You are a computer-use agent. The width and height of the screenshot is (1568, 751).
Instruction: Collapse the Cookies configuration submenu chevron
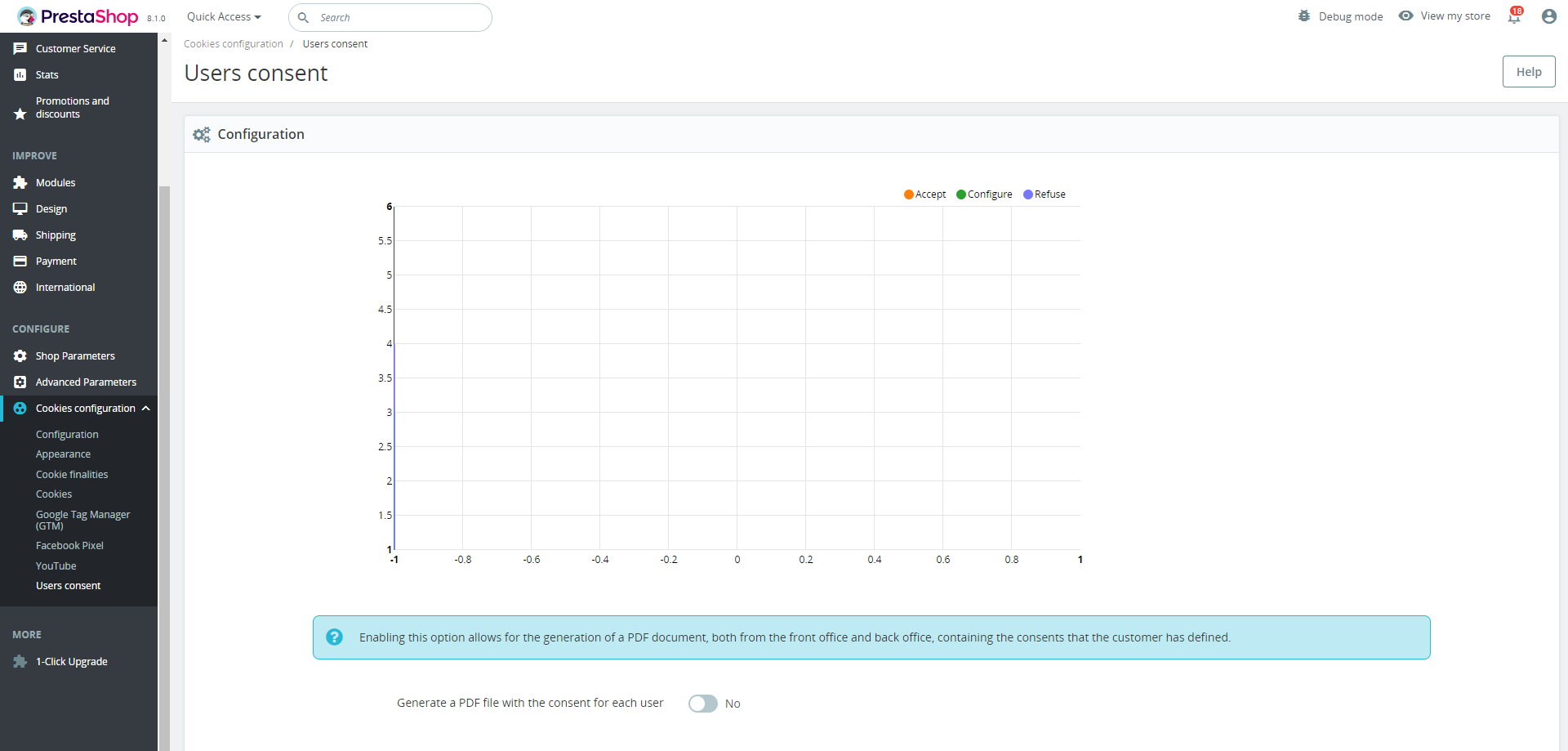pyautogui.click(x=146, y=408)
